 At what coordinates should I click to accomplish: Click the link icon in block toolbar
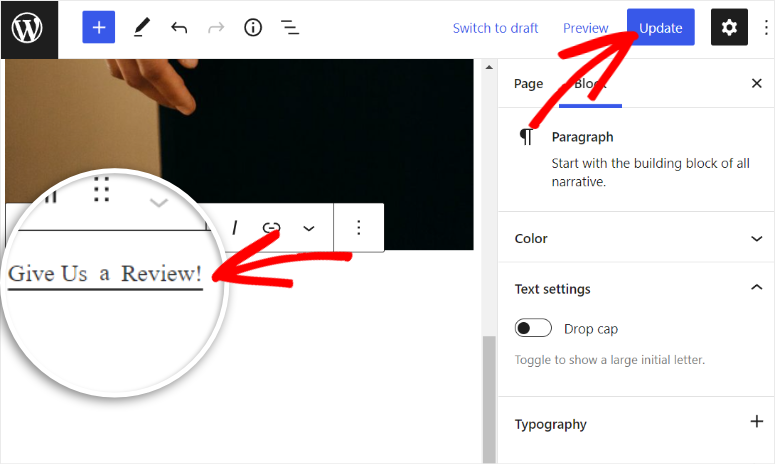[270, 228]
